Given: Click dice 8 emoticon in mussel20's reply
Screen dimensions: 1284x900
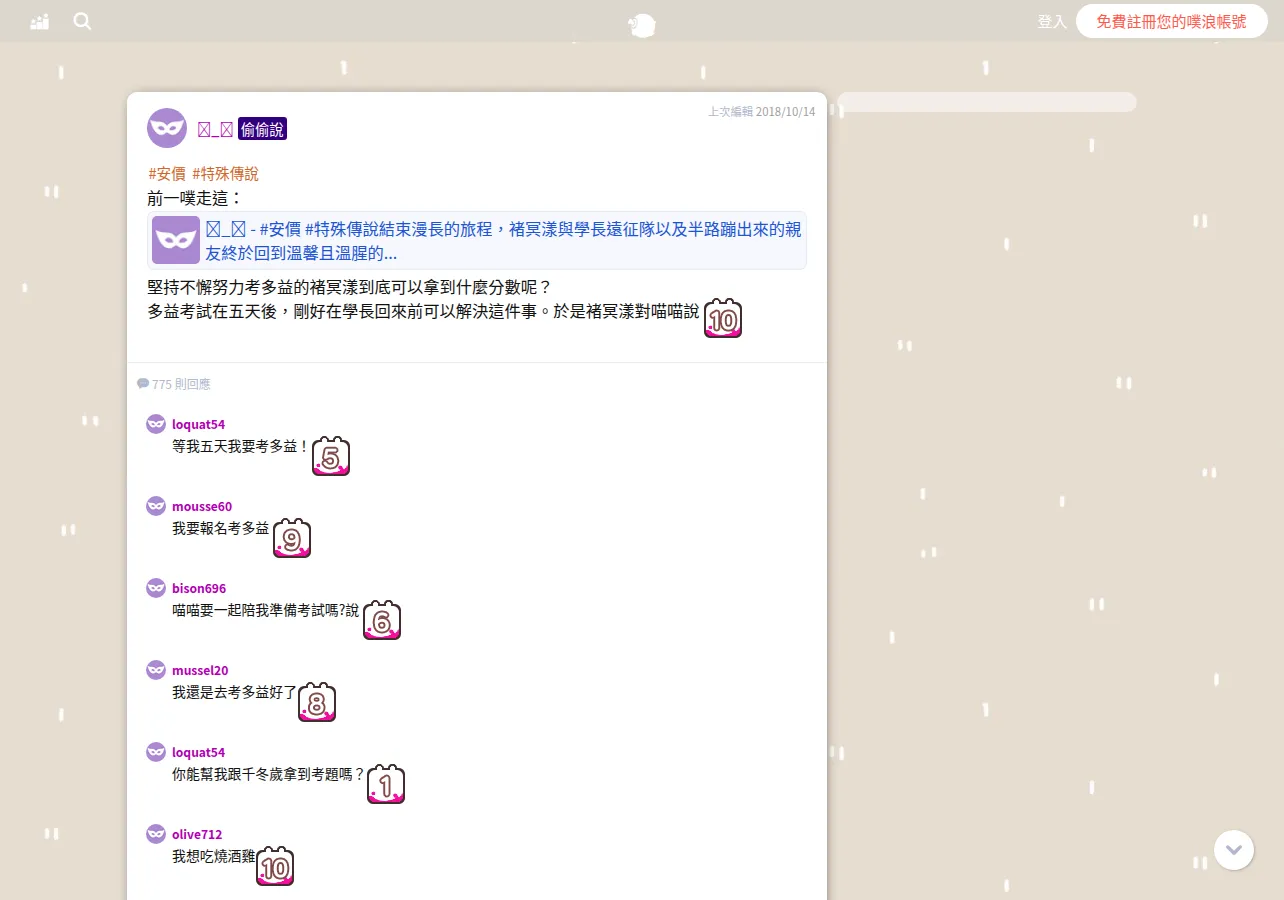Looking at the screenshot, I should (x=317, y=702).
